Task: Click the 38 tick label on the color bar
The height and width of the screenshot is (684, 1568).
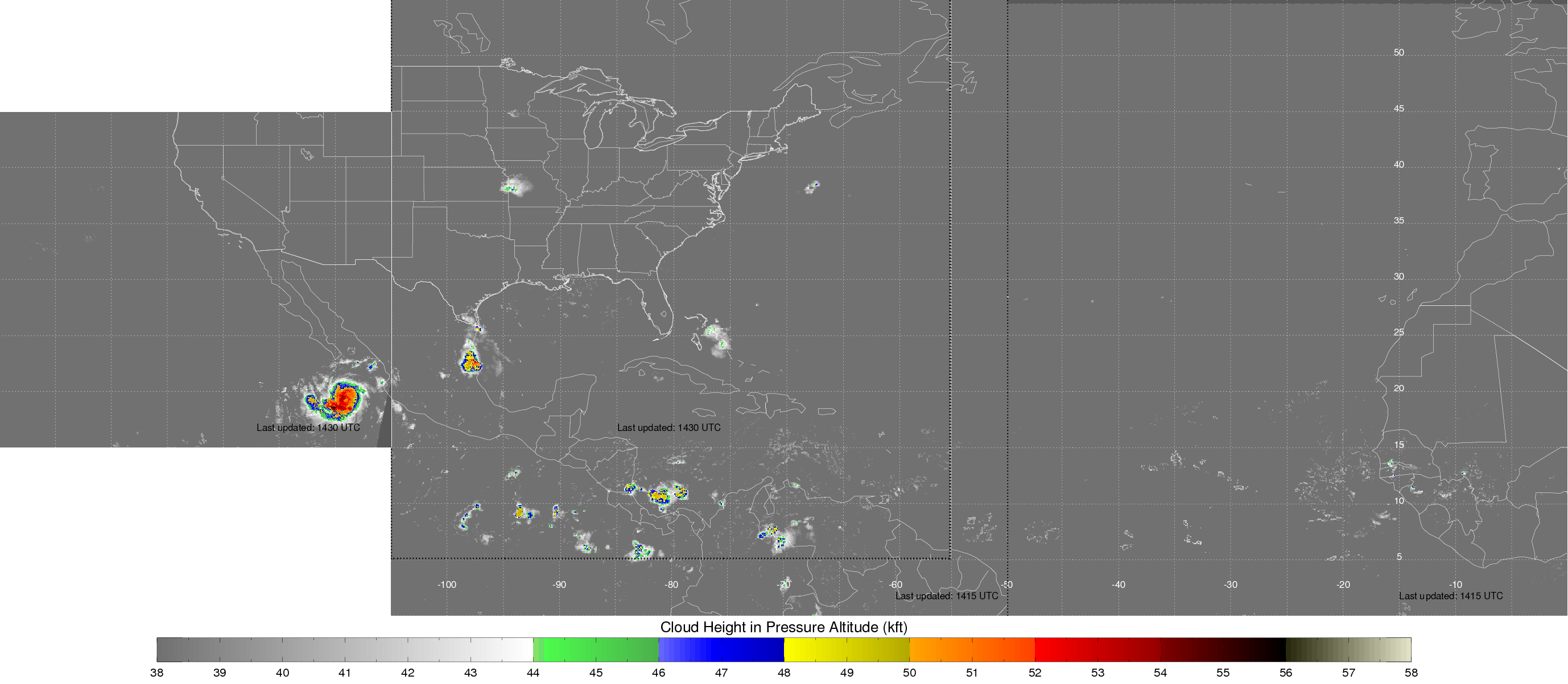Action: [156, 673]
